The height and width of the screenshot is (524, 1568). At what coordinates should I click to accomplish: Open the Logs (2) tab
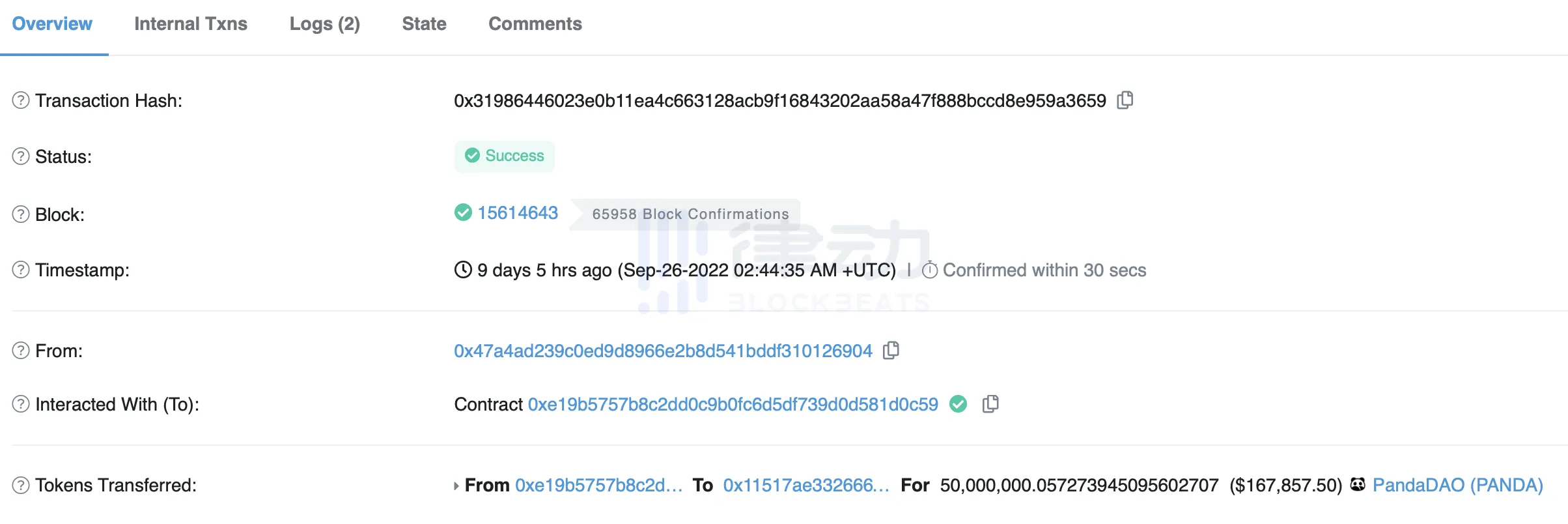tap(324, 24)
